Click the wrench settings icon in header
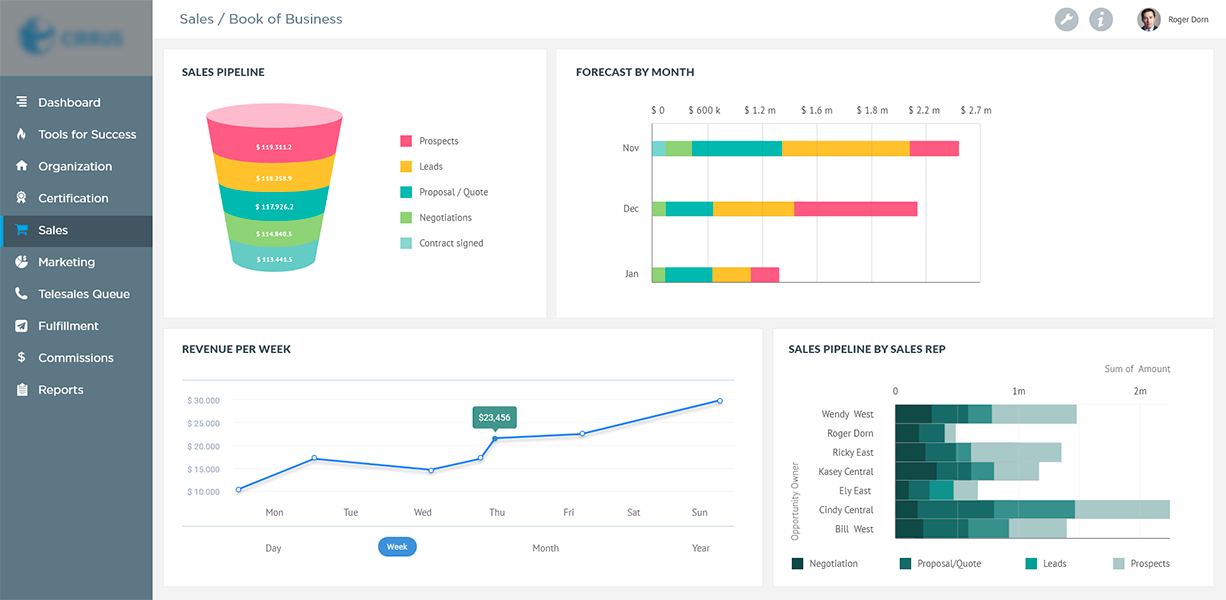 pos(1067,19)
